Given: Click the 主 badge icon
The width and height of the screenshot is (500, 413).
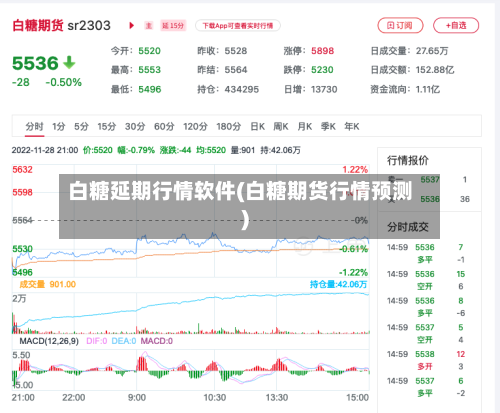Looking at the screenshot, I should (149, 25).
